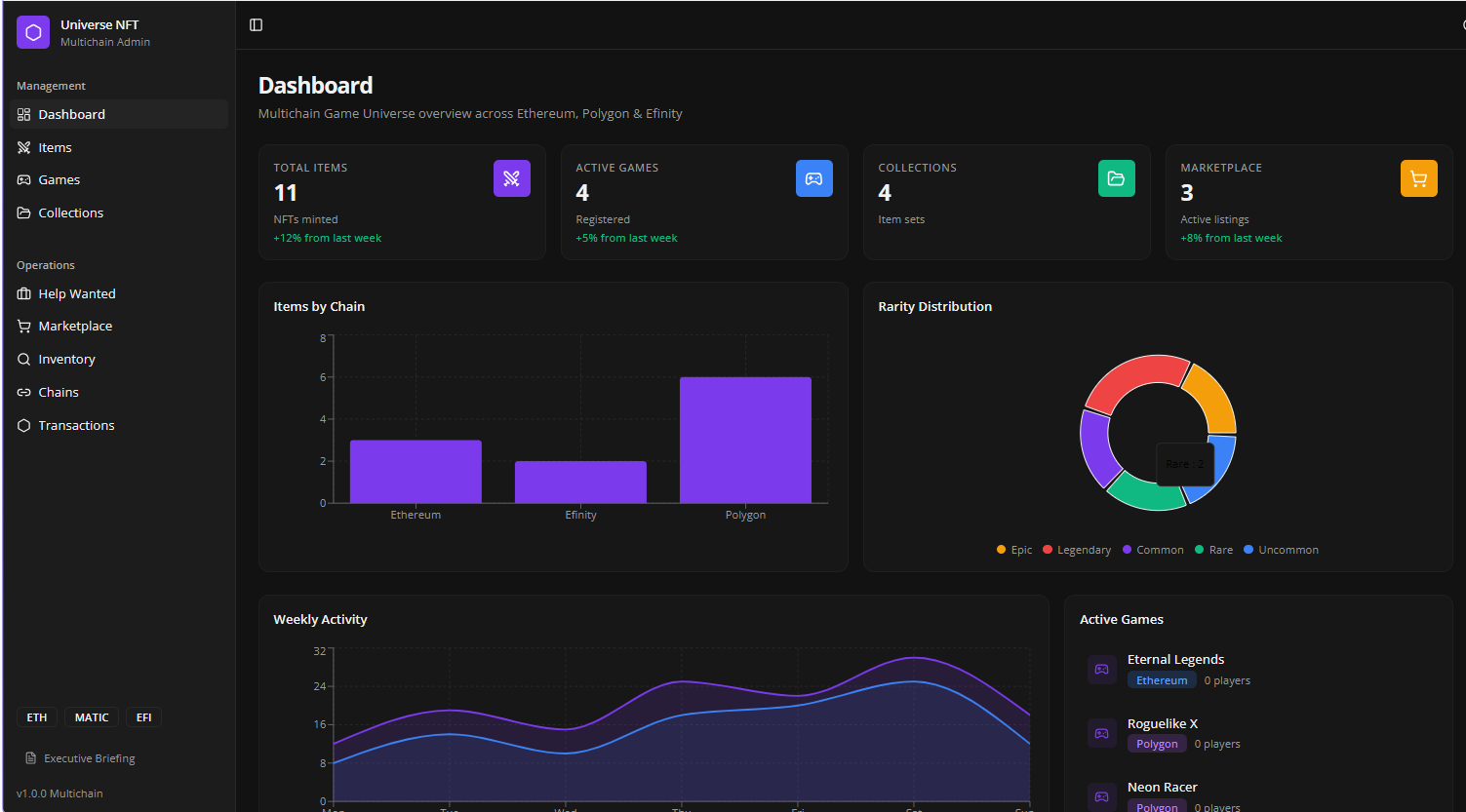Click the green folder Collections icon
The height and width of the screenshot is (812, 1466).
(x=1116, y=178)
